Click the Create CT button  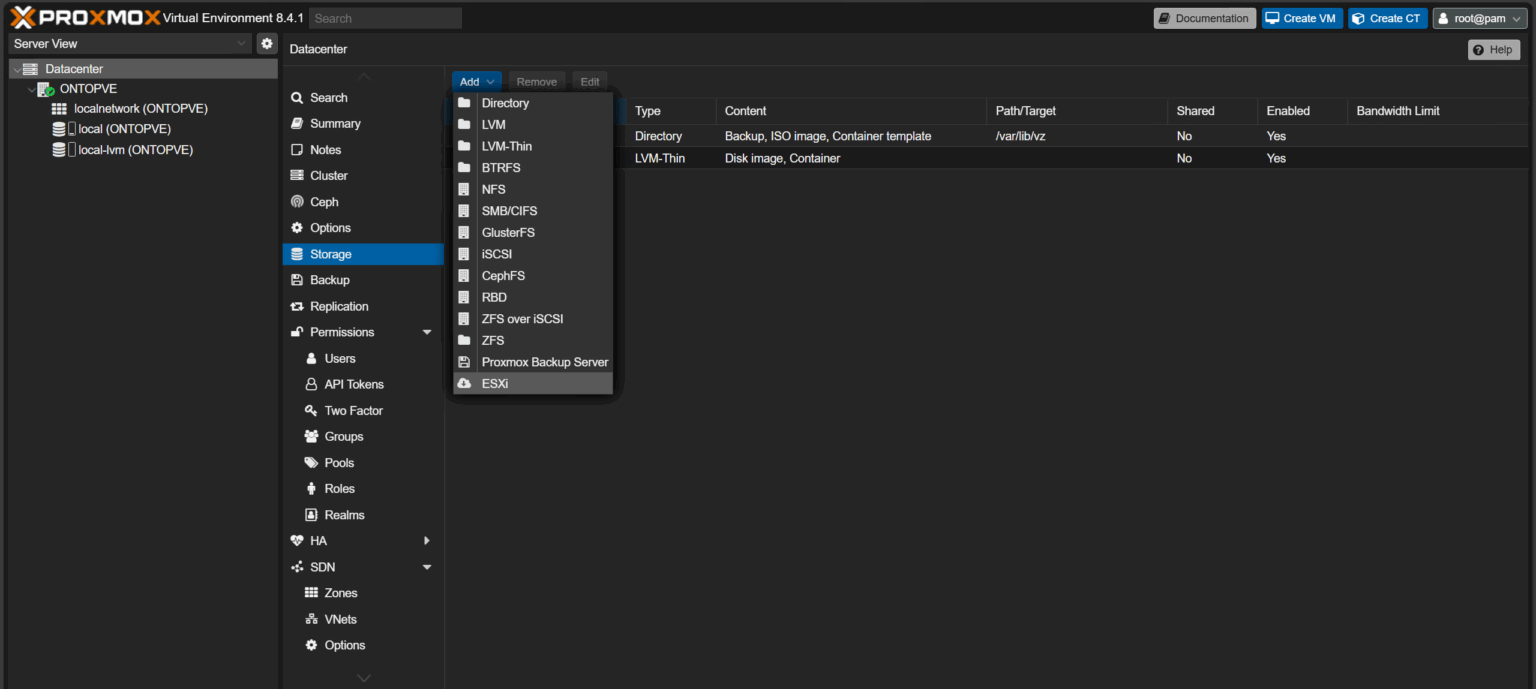(x=1387, y=18)
